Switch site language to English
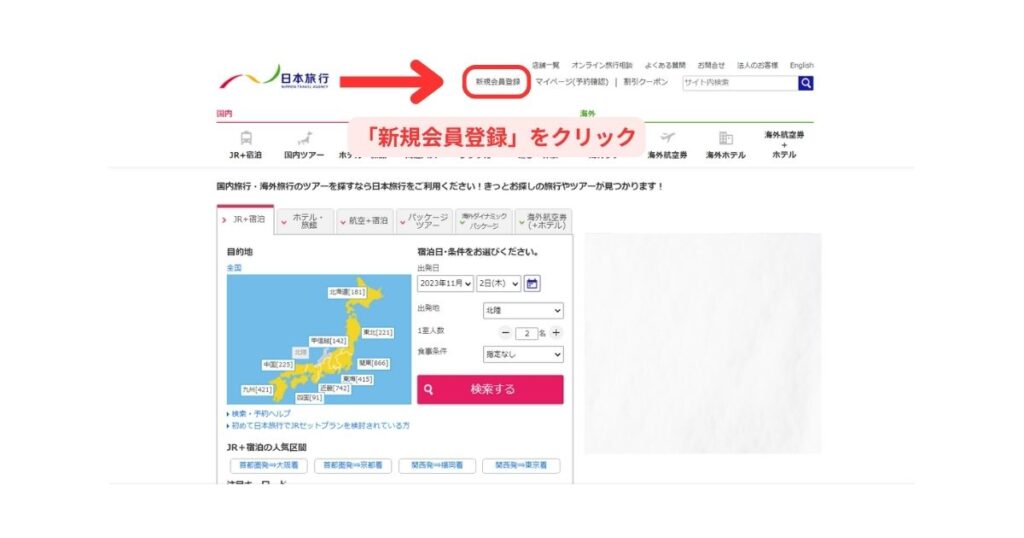 click(801, 65)
